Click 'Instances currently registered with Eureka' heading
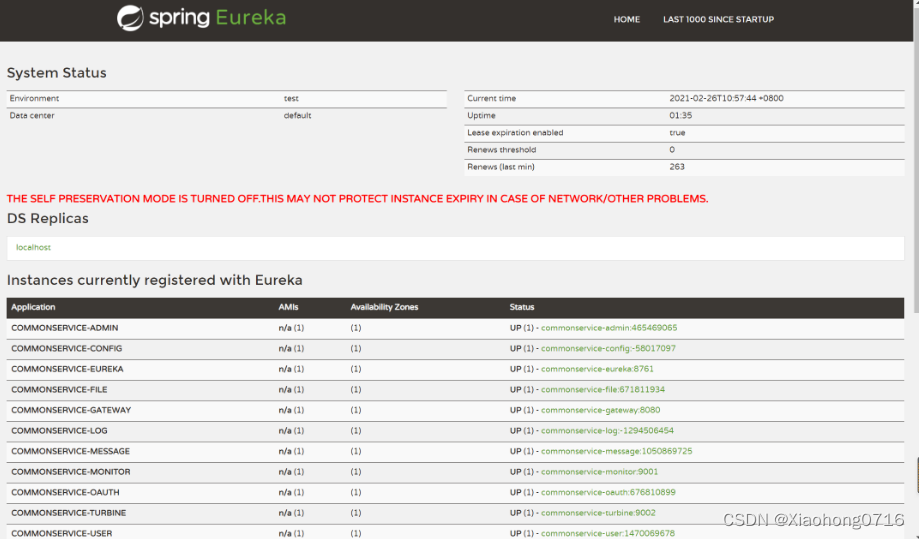 pyautogui.click(x=155, y=280)
